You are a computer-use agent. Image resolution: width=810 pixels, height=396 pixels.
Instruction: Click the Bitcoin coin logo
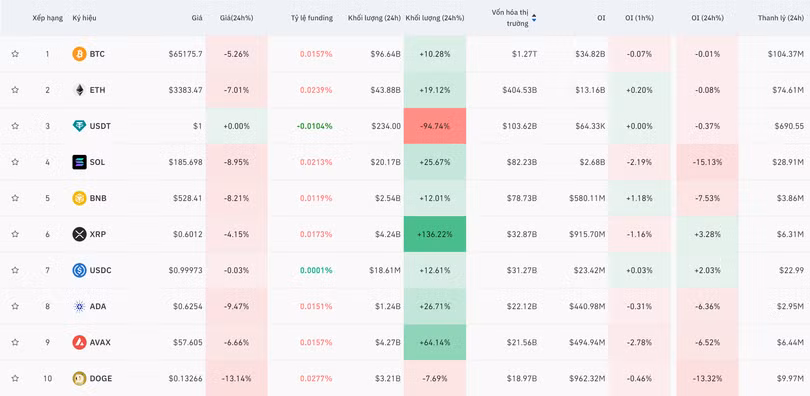(x=79, y=54)
